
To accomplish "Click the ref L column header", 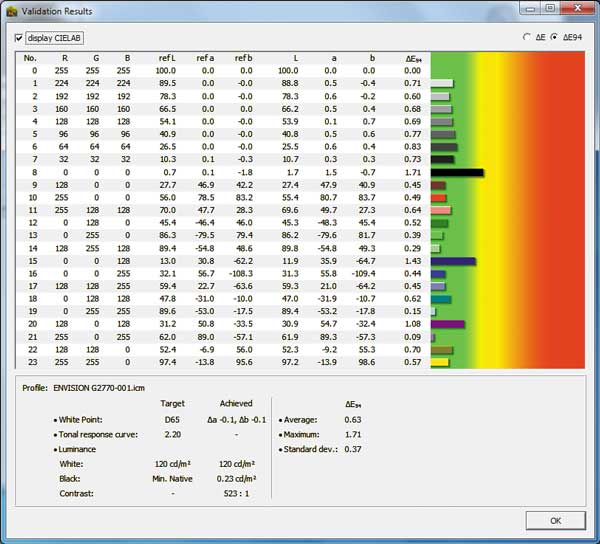I will [166, 58].
